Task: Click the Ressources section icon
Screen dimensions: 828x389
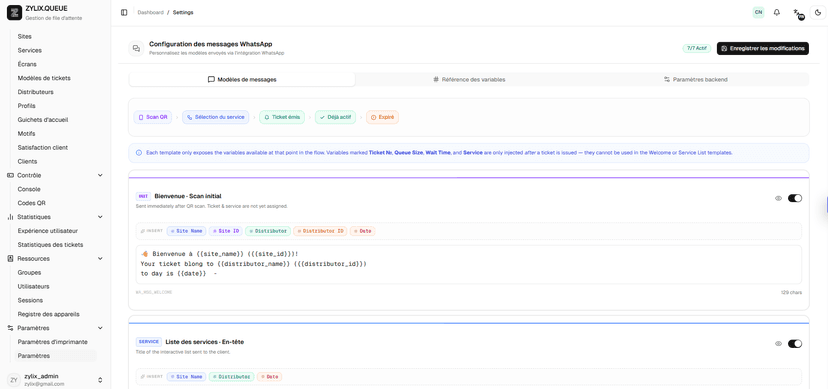Action: click(11, 259)
